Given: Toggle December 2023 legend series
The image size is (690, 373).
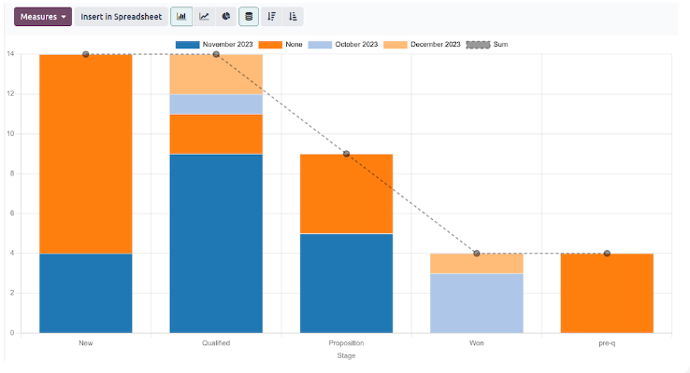Looking at the screenshot, I should [422, 44].
